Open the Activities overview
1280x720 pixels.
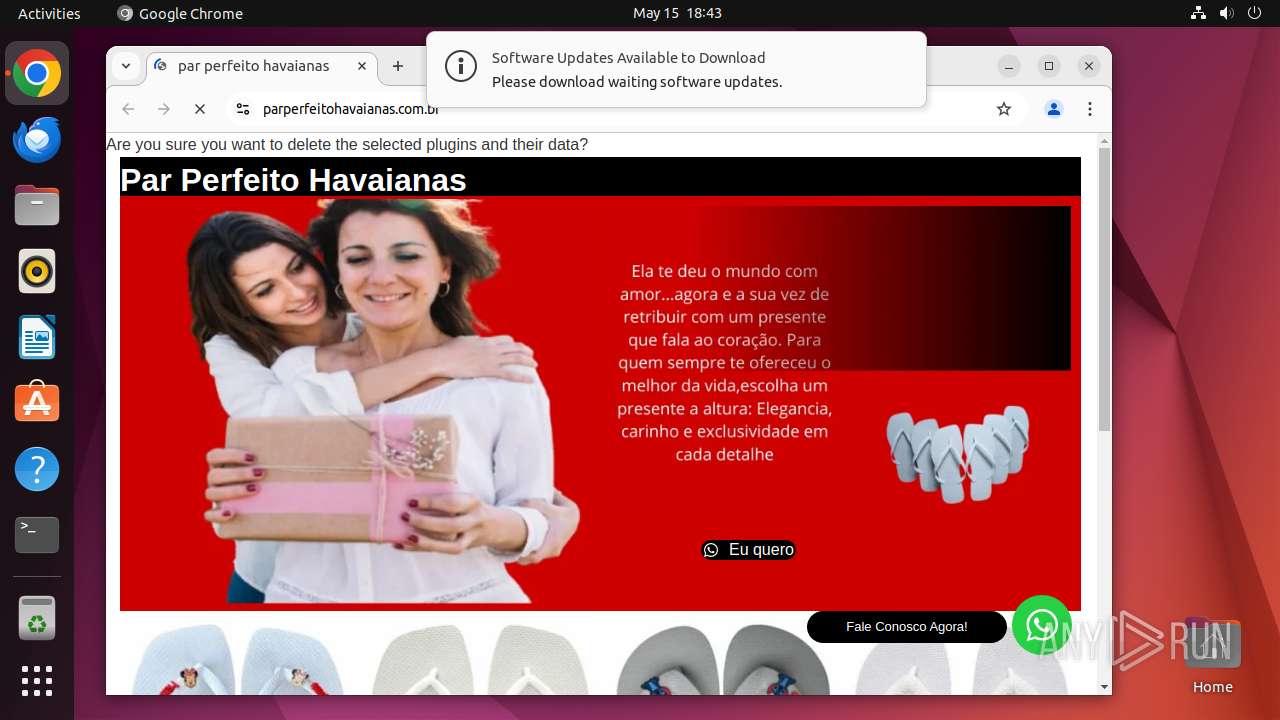[49, 13]
